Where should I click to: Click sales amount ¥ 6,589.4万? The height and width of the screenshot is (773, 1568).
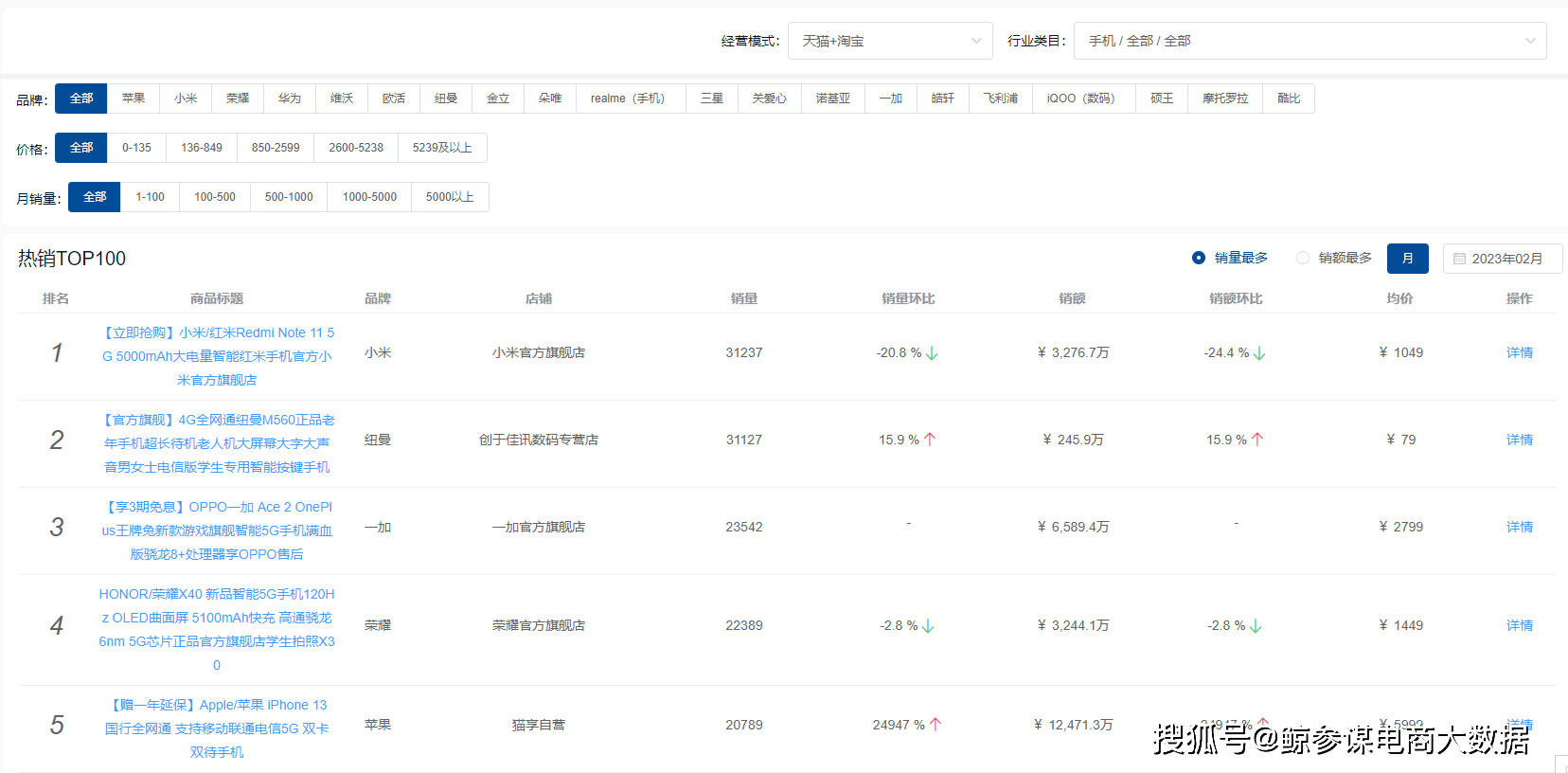pos(1073,527)
